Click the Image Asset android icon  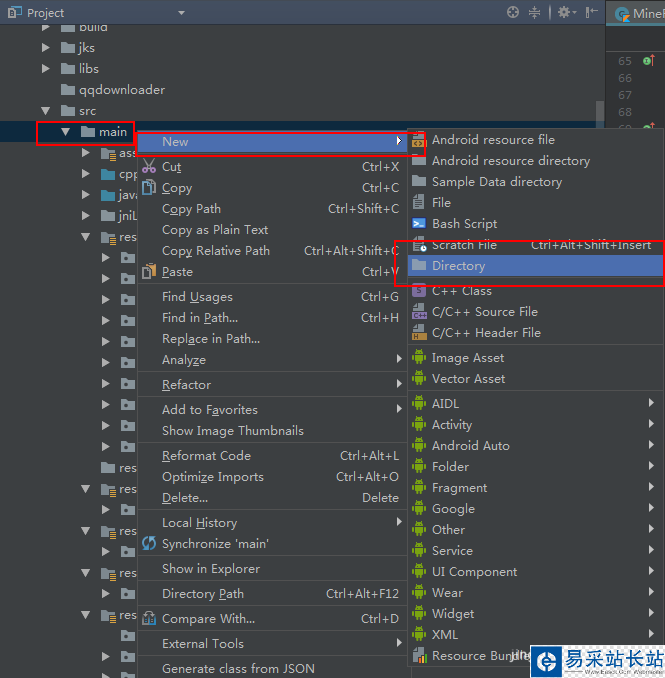(419, 358)
